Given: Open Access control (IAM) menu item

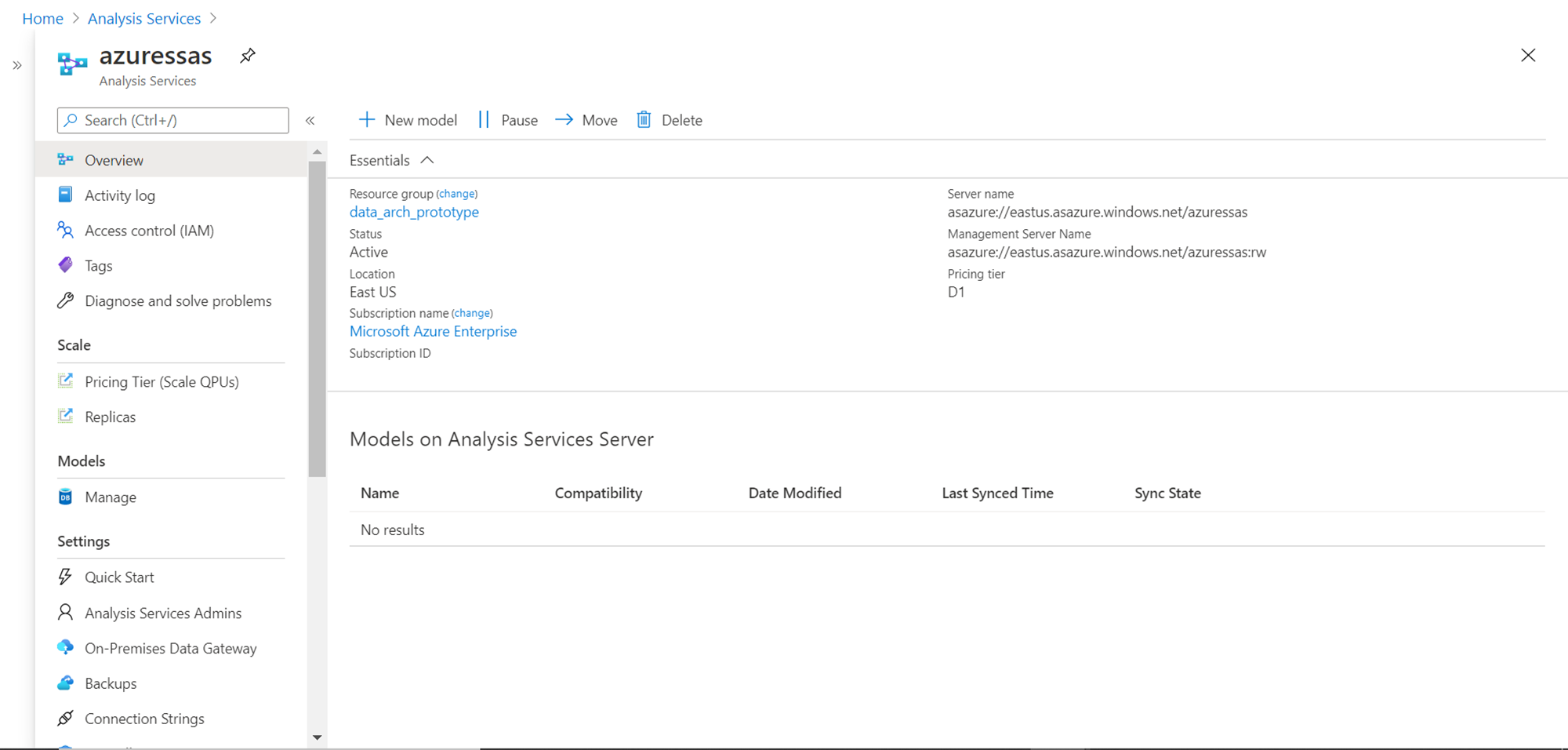Looking at the screenshot, I should point(149,231).
